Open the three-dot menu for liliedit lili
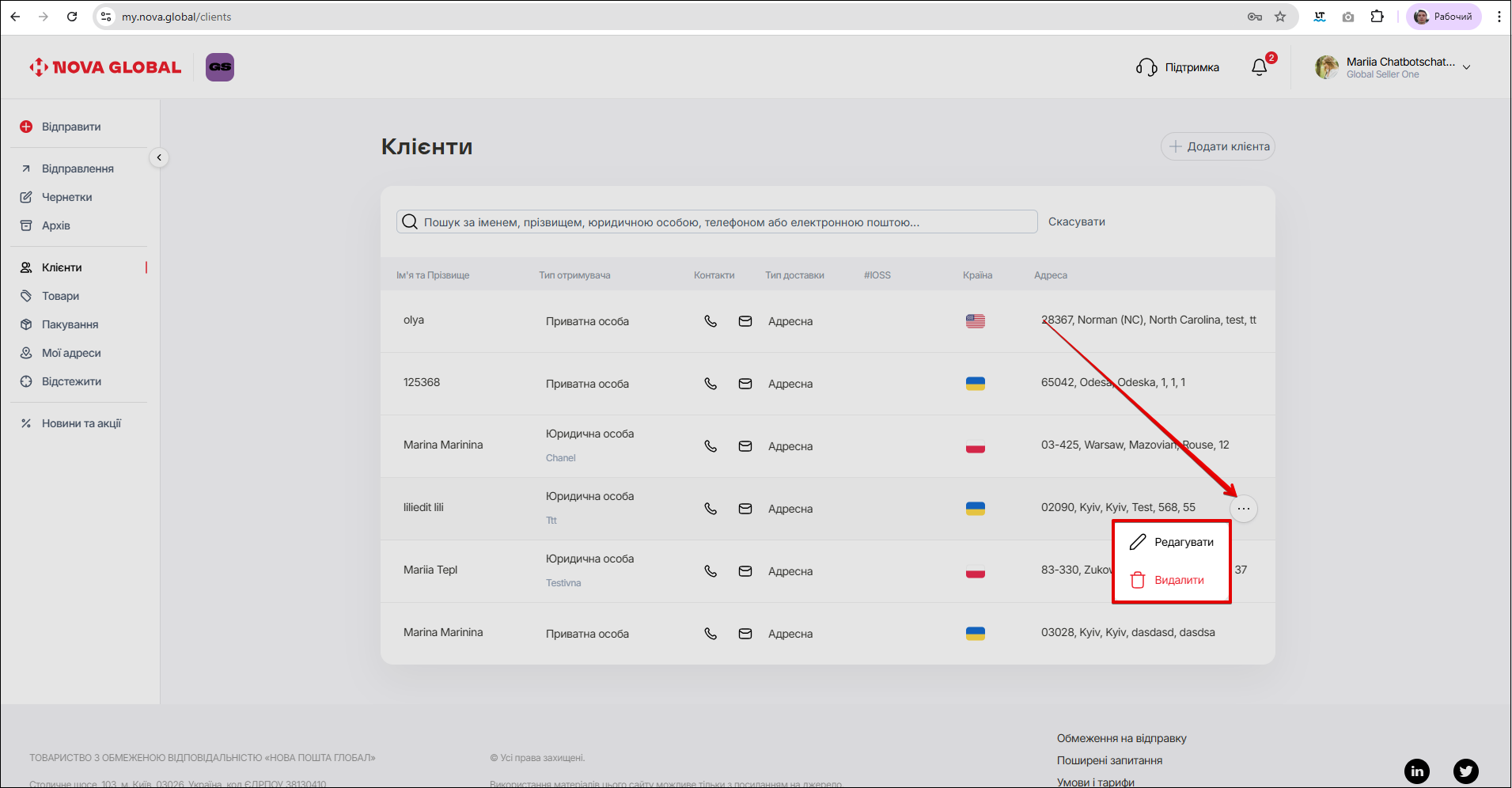 (1244, 509)
